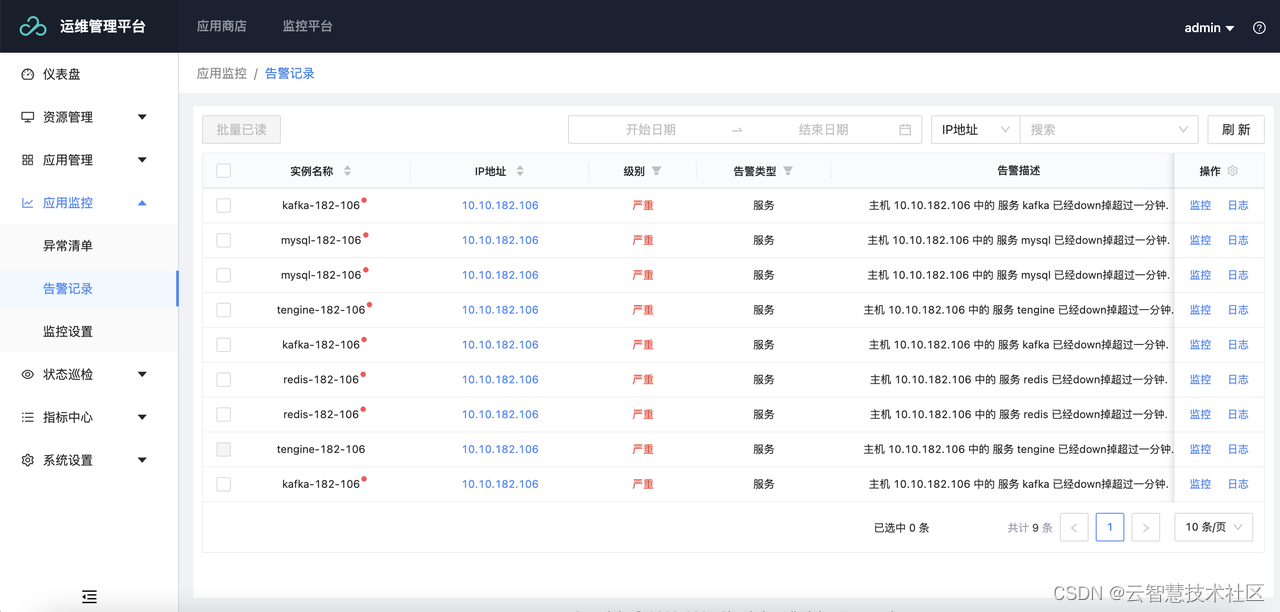
Task: Check the select-all checkbox in table header
Action: [x=224, y=170]
